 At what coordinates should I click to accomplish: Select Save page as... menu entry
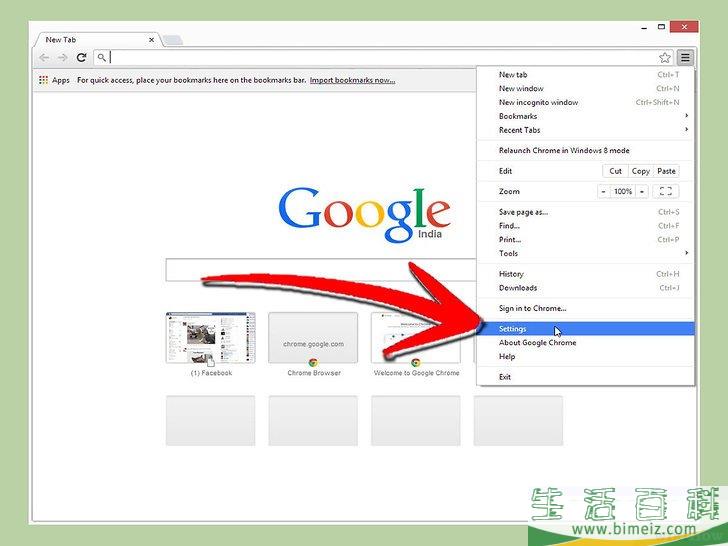point(586,212)
